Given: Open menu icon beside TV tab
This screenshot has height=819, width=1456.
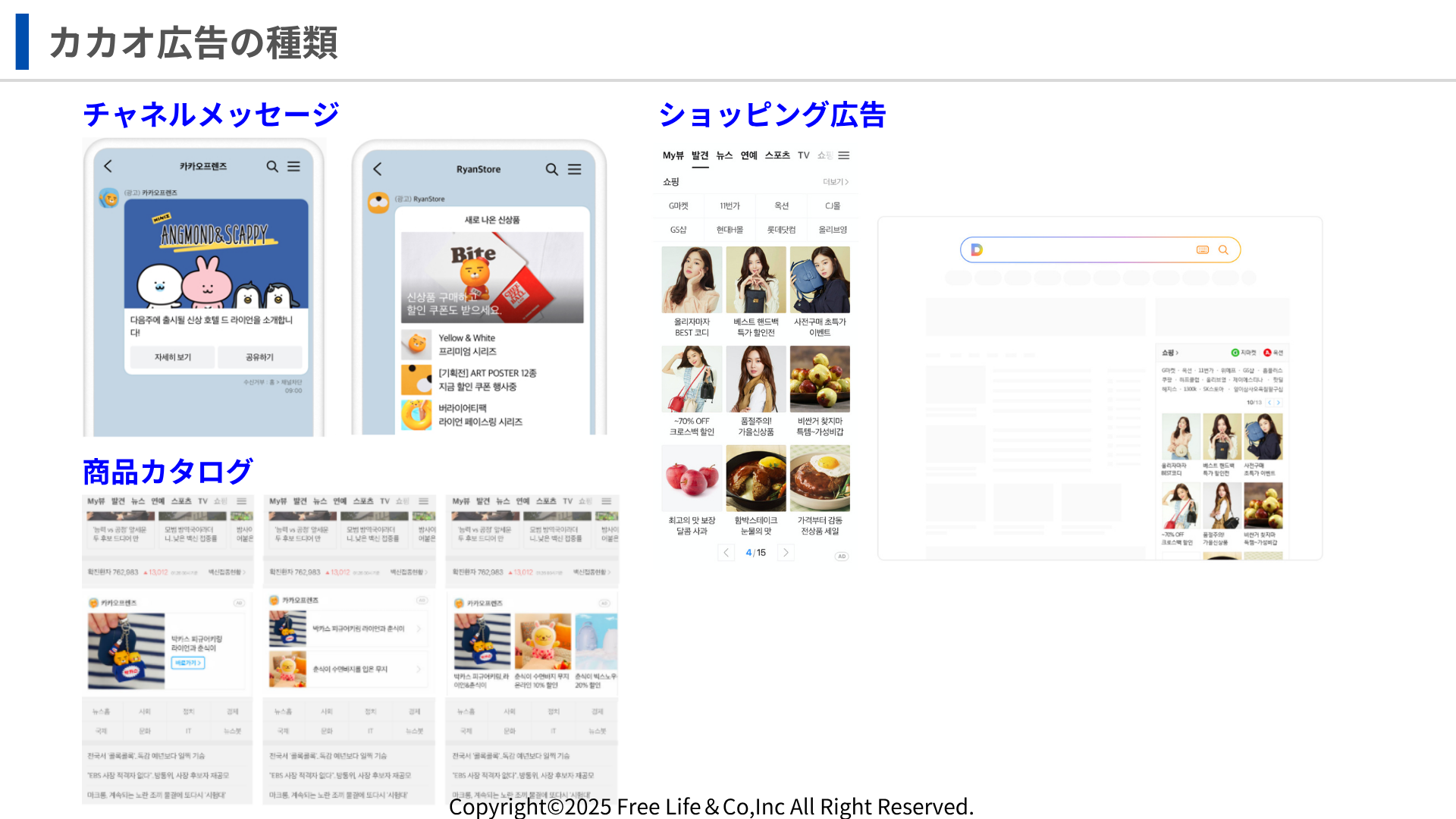Looking at the screenshot, I should point(844,155).
